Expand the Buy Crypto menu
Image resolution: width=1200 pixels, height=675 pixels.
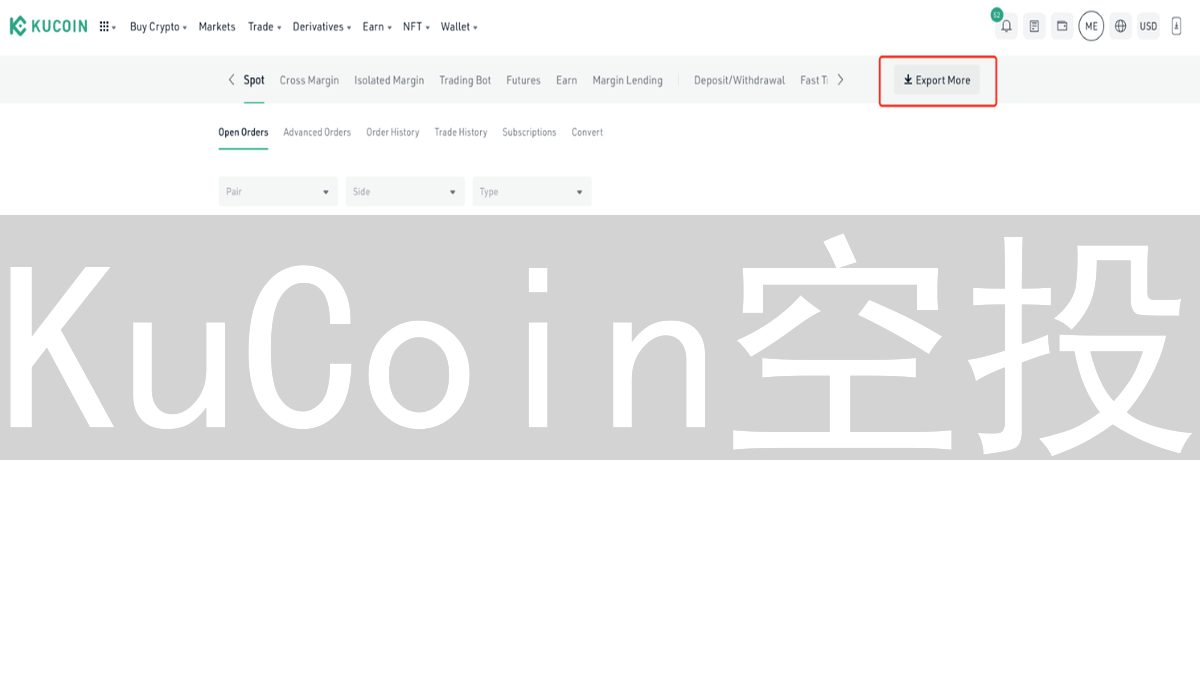click(x=158, y=27)
